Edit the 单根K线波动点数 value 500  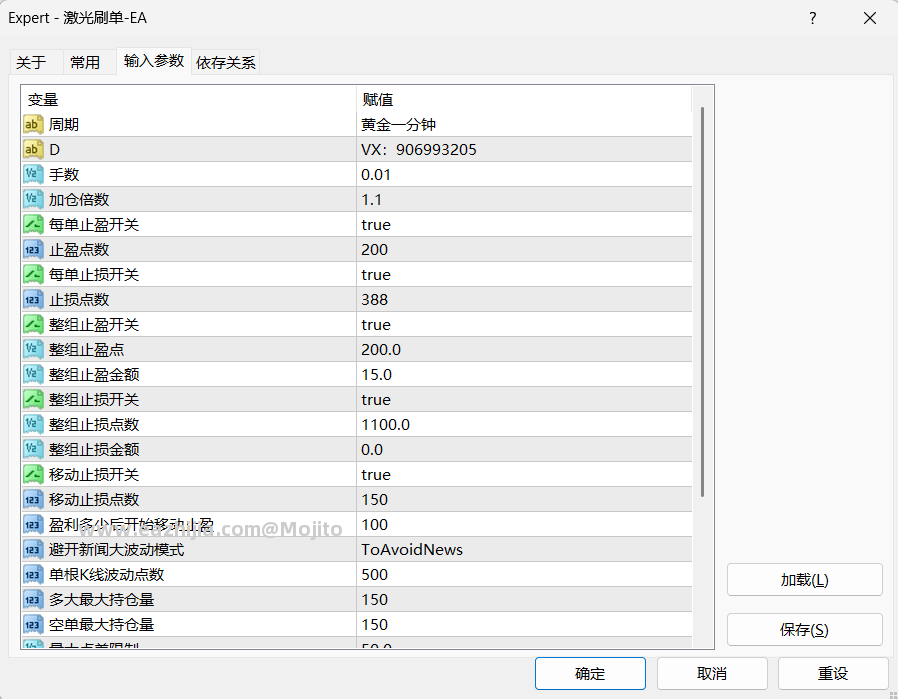tap(524, 574)
